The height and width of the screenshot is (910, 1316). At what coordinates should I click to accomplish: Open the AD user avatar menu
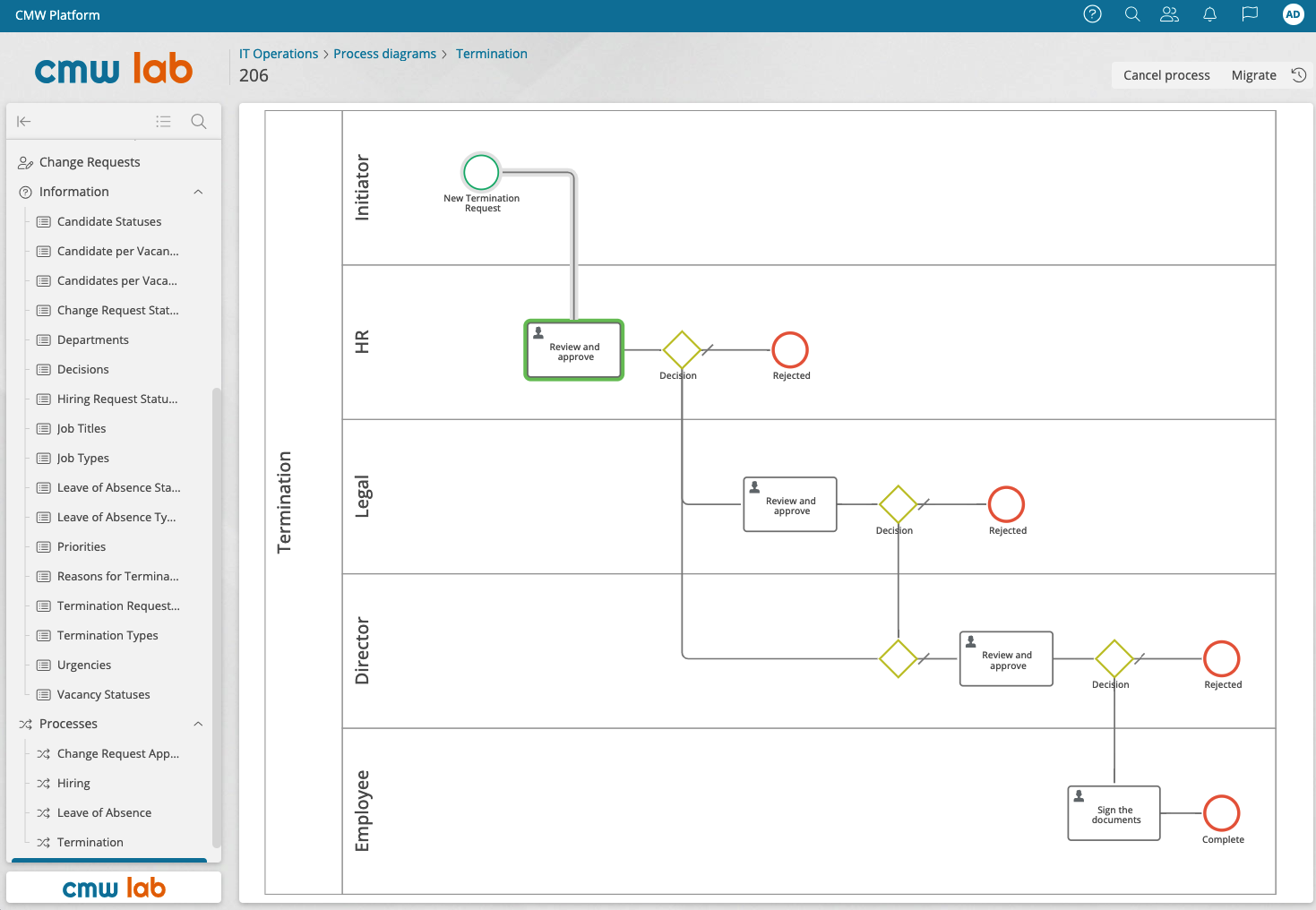[1293, 14]
